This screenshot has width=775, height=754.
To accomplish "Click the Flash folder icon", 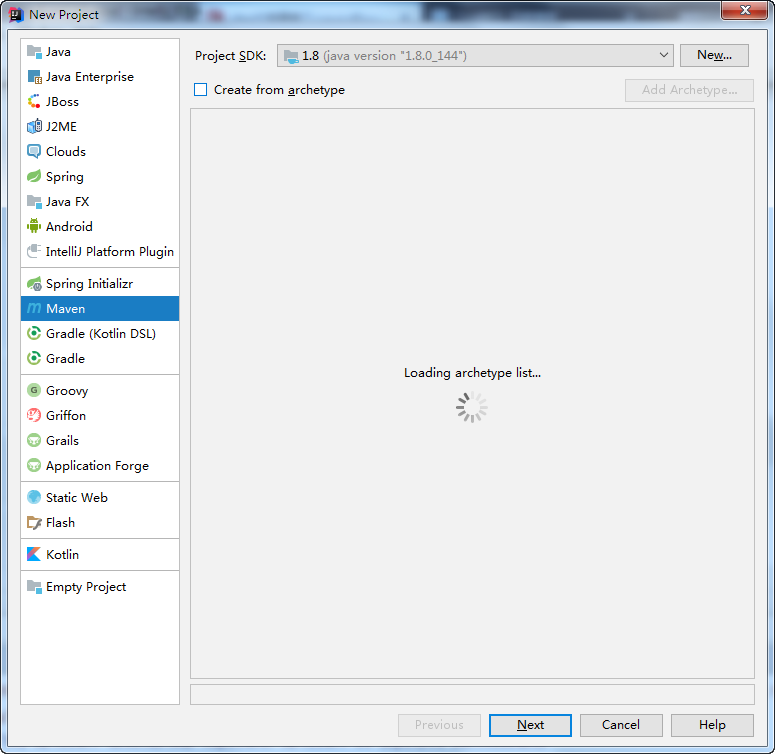I will tap(34, 522).
